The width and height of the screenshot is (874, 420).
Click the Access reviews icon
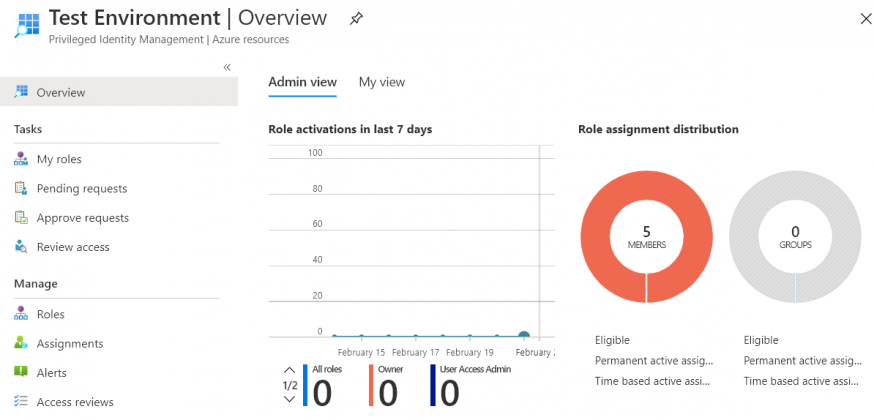21,402
